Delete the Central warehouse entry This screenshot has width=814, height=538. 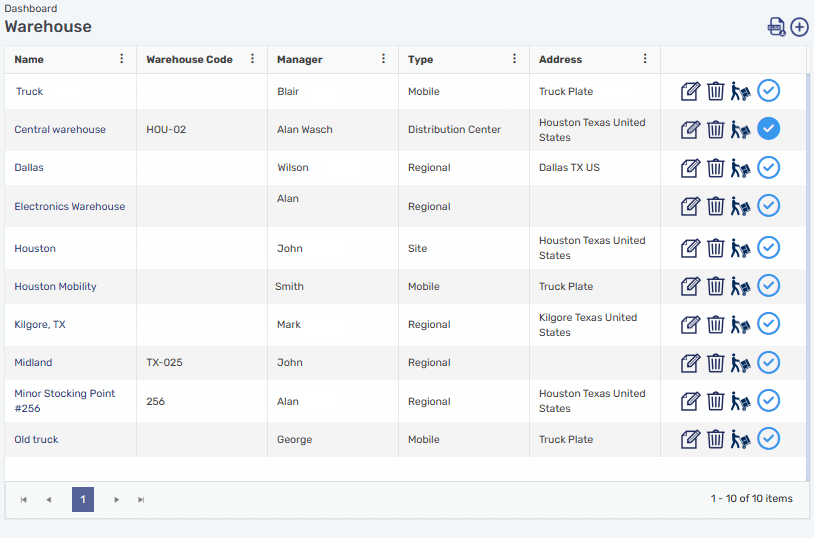tap(715, 130)
